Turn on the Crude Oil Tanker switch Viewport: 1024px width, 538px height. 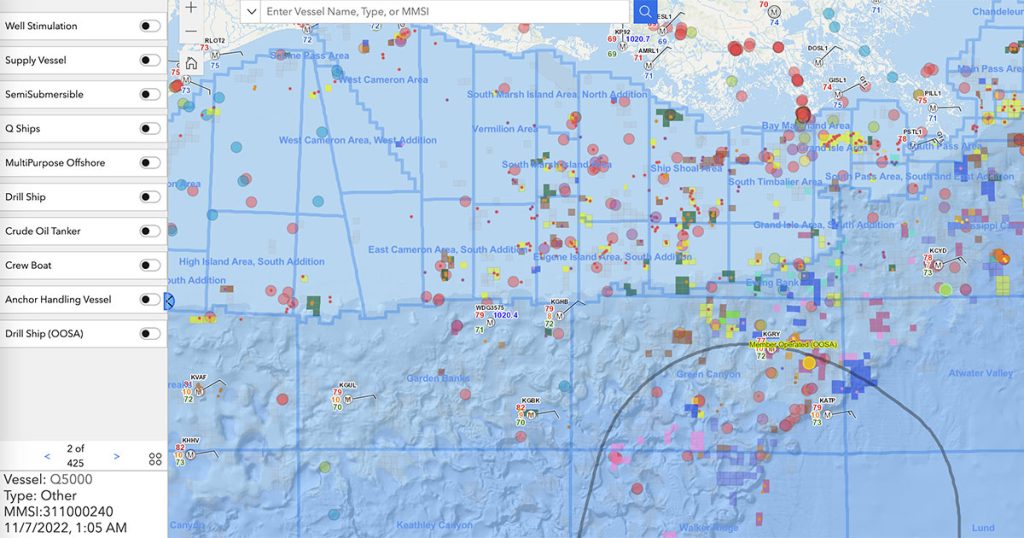tap(150, 231)
